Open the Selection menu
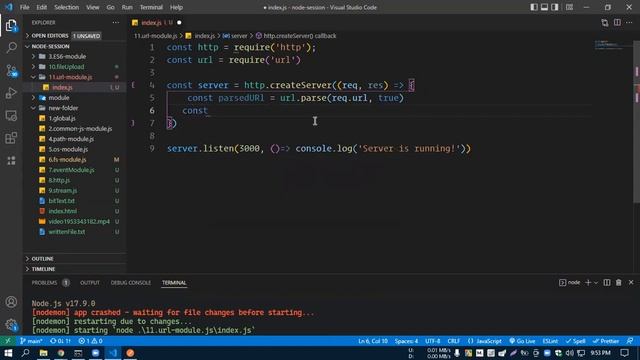The image size is (640, 360). (66, 7)
